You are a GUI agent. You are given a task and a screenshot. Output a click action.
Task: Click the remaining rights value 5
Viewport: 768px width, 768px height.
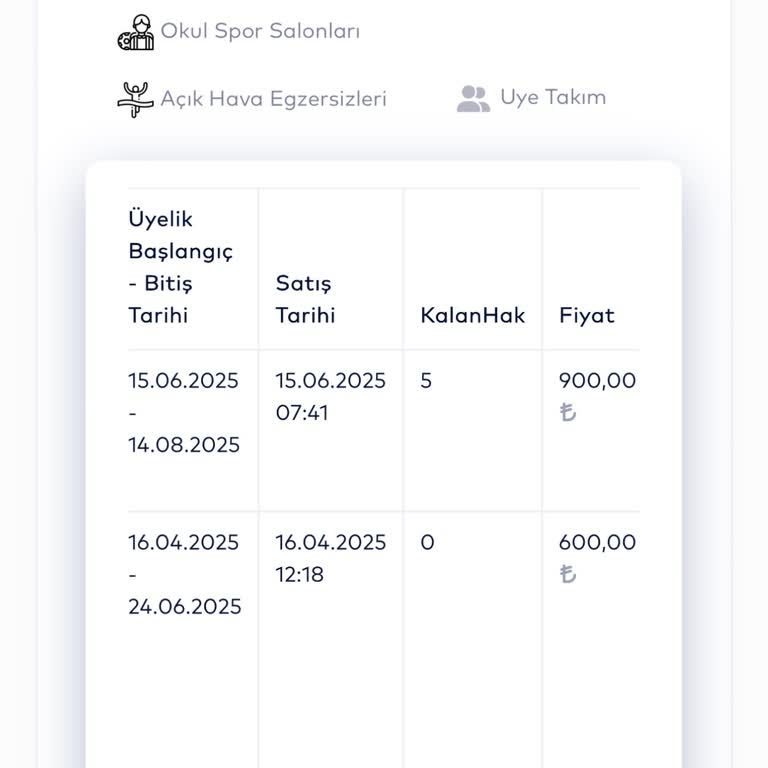click(x=426, y=381)
